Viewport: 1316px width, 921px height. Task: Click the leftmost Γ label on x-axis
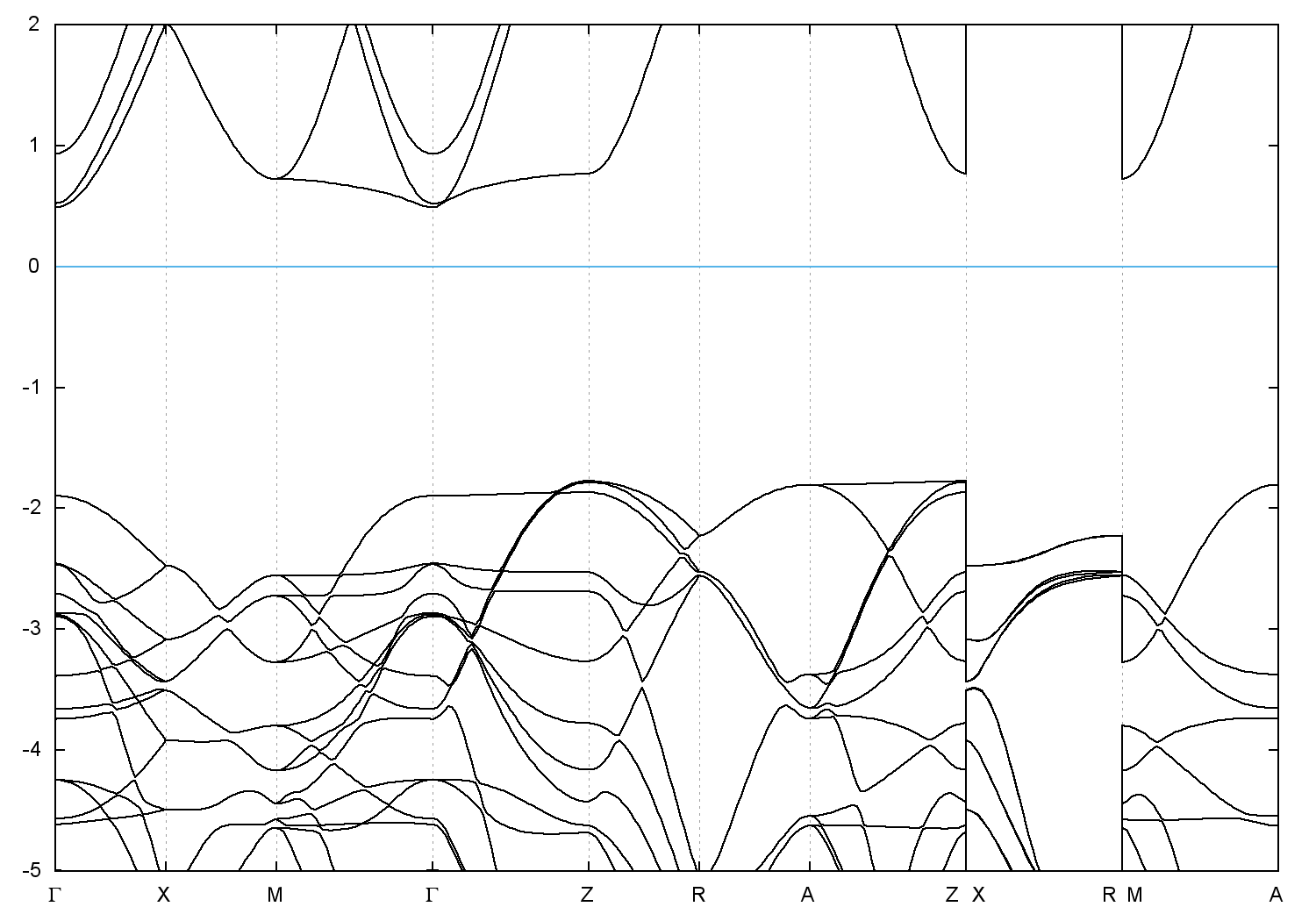tap(55, 896)
